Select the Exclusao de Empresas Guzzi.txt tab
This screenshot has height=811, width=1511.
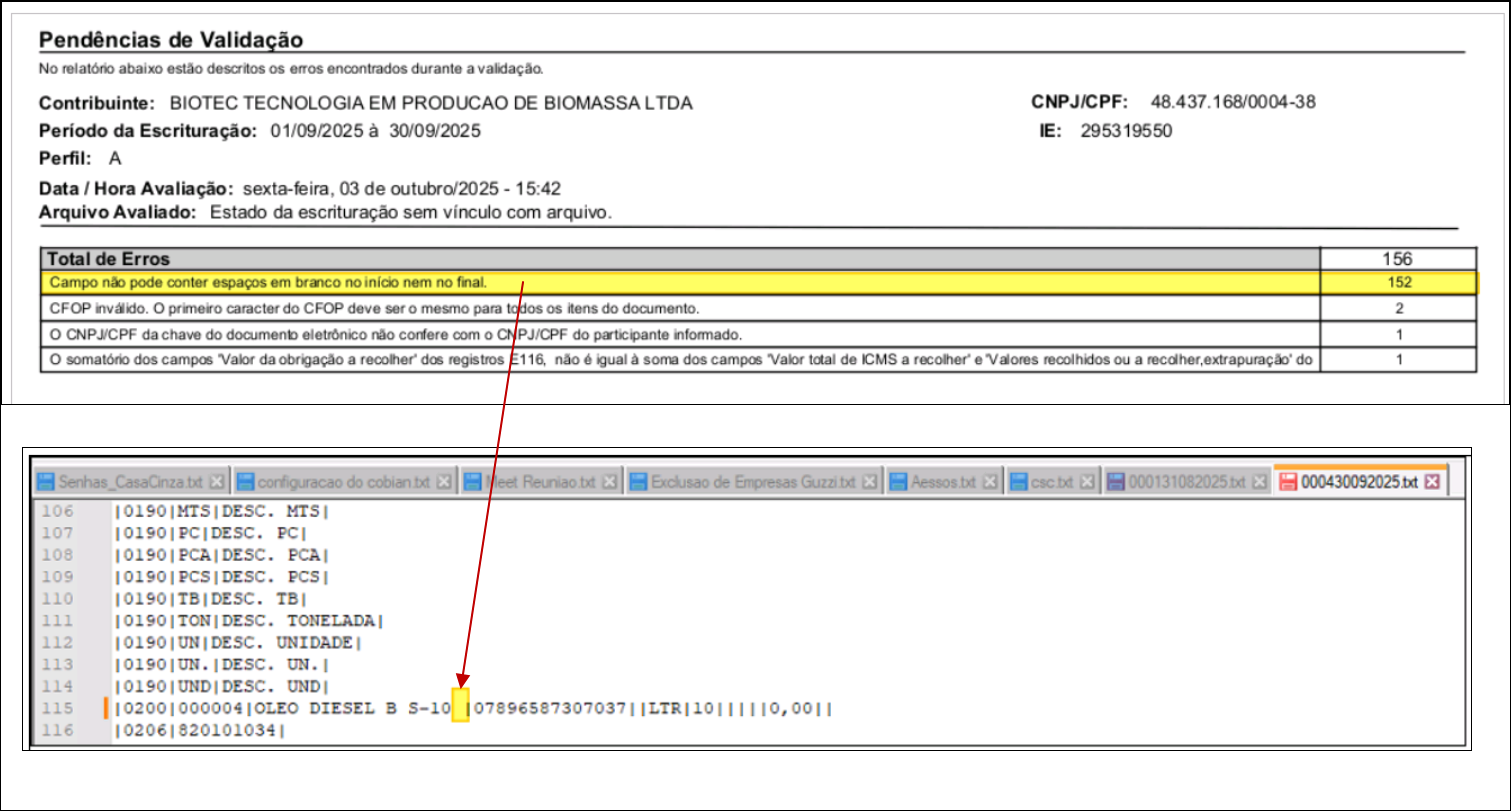753,482
